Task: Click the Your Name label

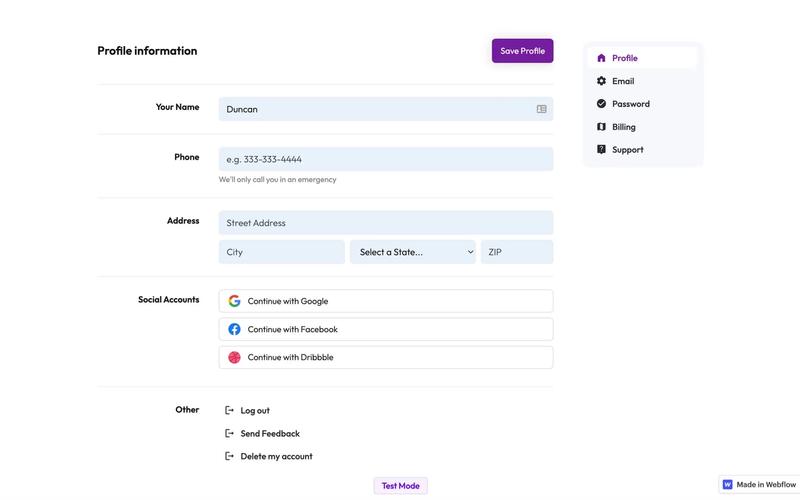Action: coord(178,107)
